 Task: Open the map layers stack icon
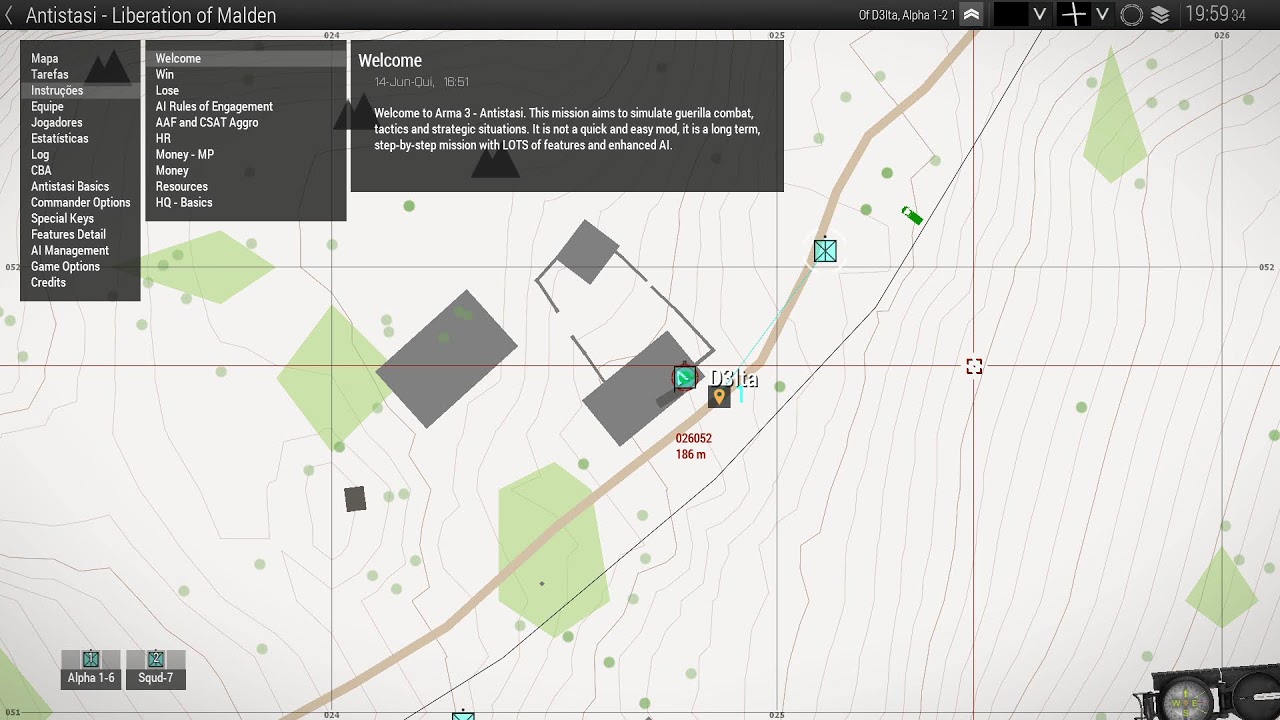(x=1160, y=15)
